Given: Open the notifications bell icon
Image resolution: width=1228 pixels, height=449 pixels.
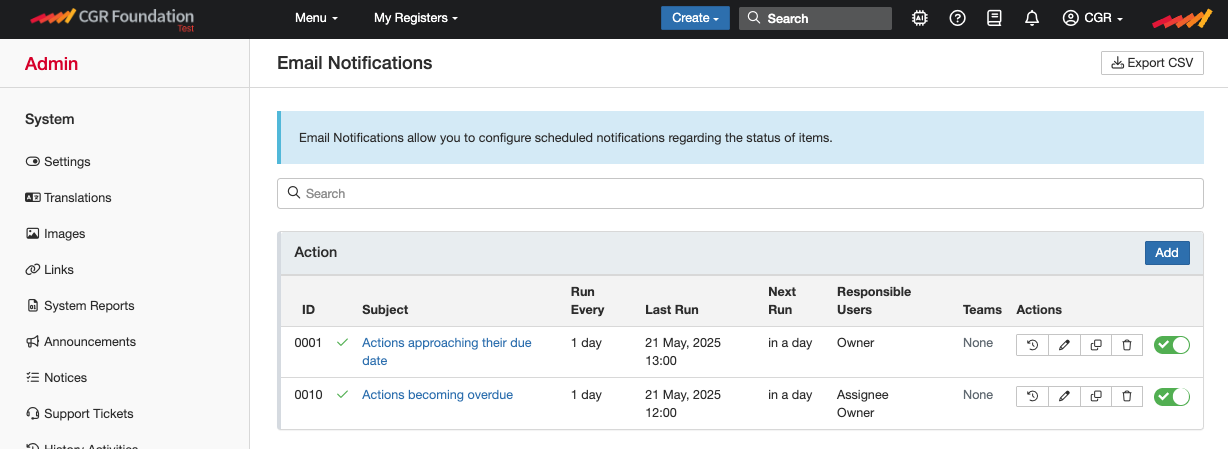Looking at the screenshot, I should 1031,18.
